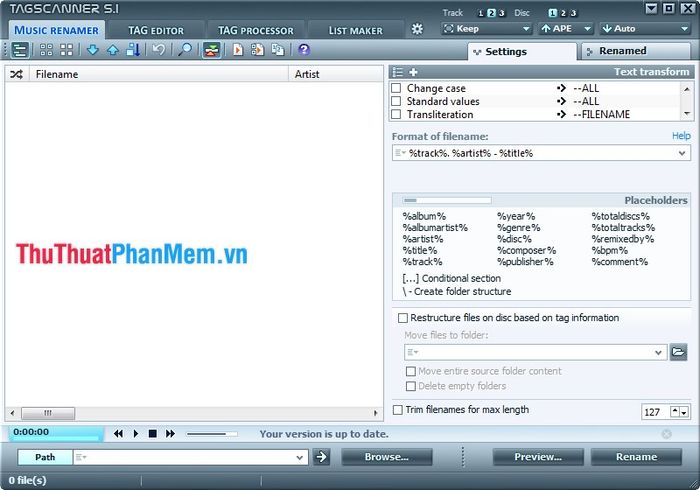The height and width of the screenshot is (490, 700).
Task: Select Track number format 1
Action: point(481,13)
